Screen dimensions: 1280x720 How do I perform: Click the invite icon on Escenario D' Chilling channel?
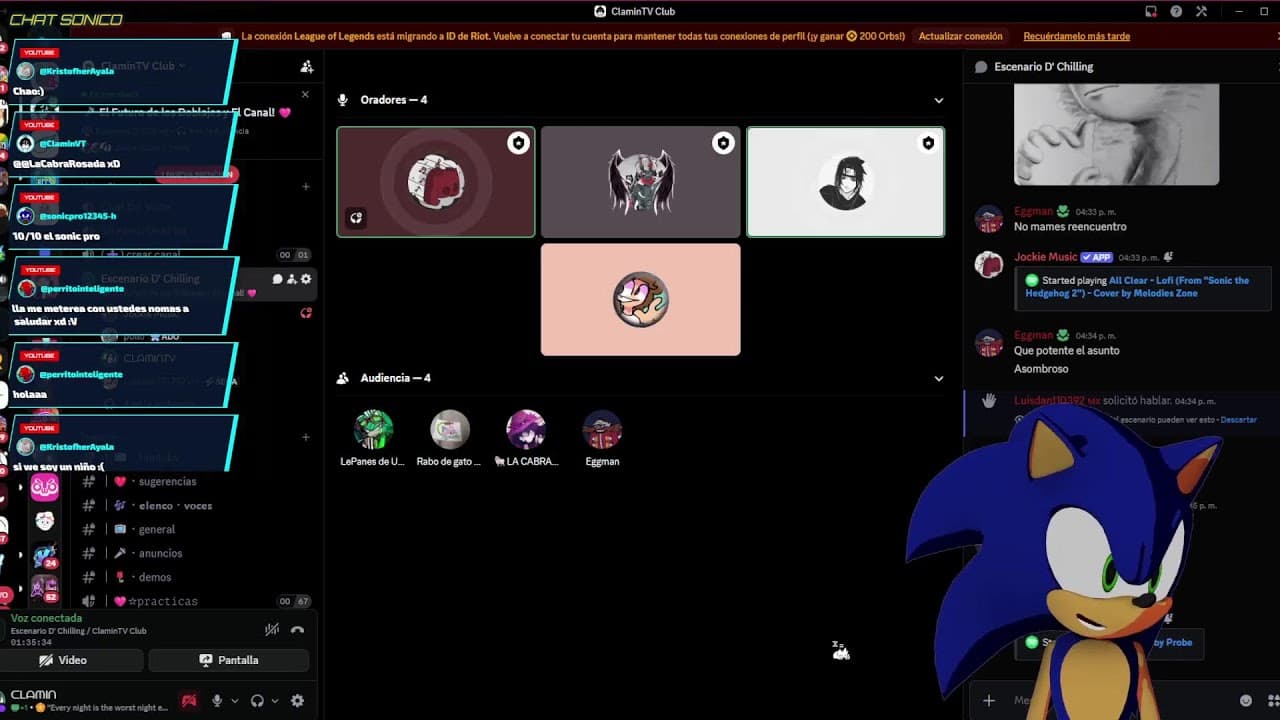tap(291, 279)
